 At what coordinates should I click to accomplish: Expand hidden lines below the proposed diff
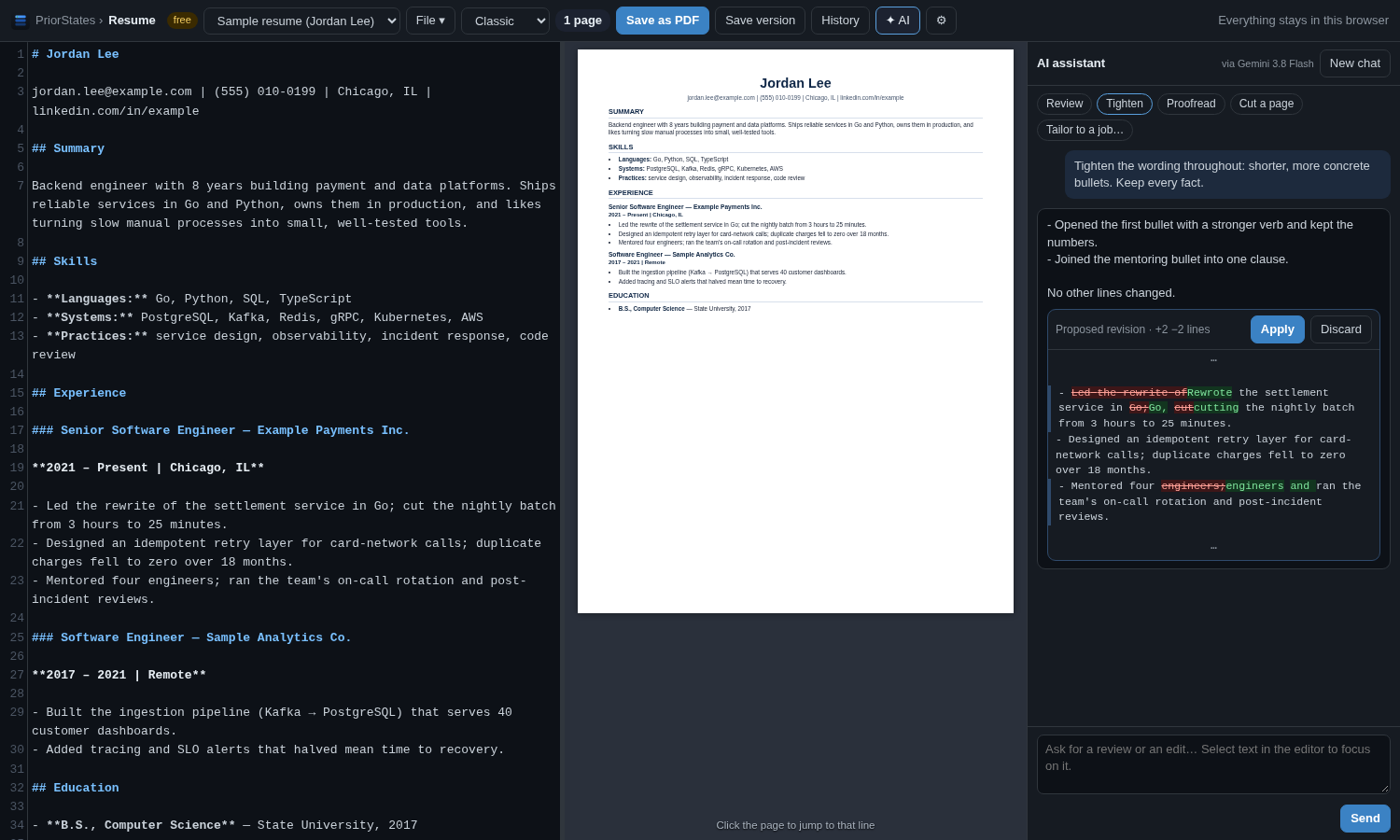[x=1213, y=546]
